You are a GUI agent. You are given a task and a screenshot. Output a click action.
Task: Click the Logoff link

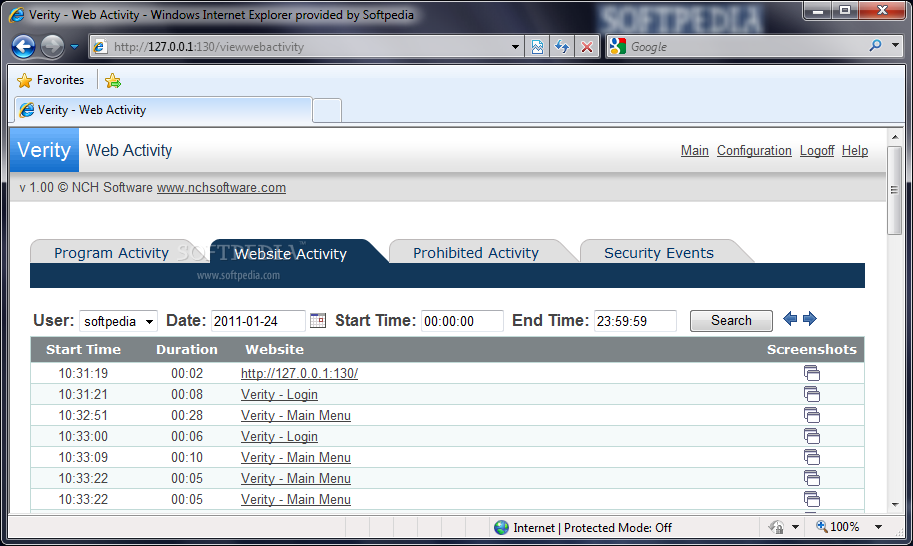pos(816,151)
